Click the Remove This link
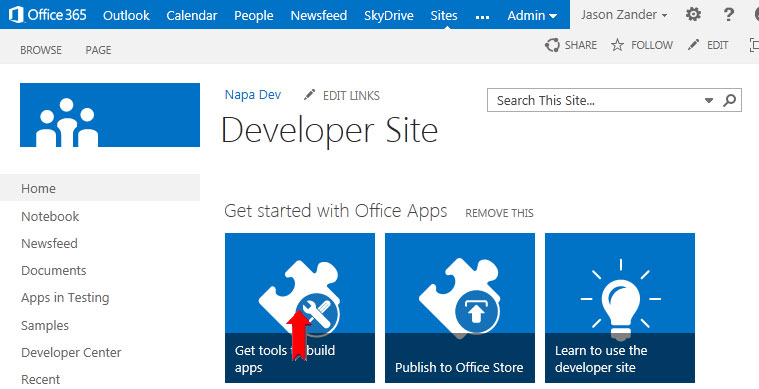 [x=499, y=213]
